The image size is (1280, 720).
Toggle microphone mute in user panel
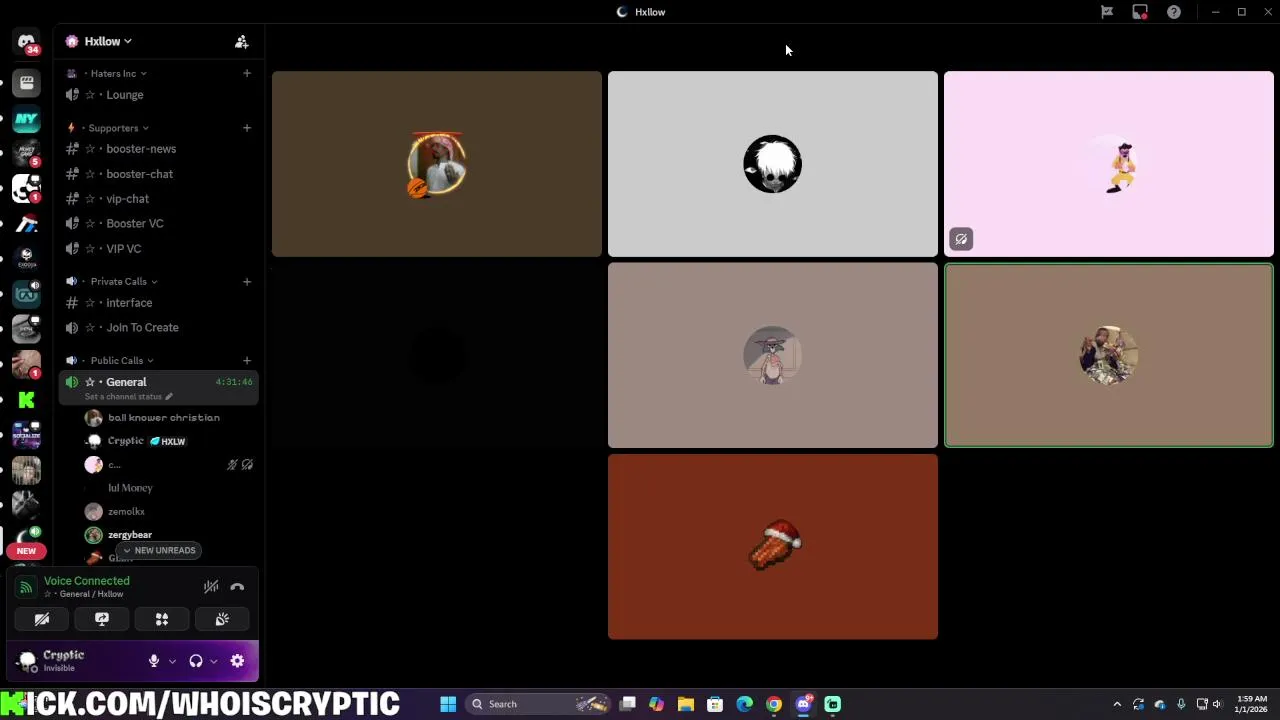pos(154,661)
